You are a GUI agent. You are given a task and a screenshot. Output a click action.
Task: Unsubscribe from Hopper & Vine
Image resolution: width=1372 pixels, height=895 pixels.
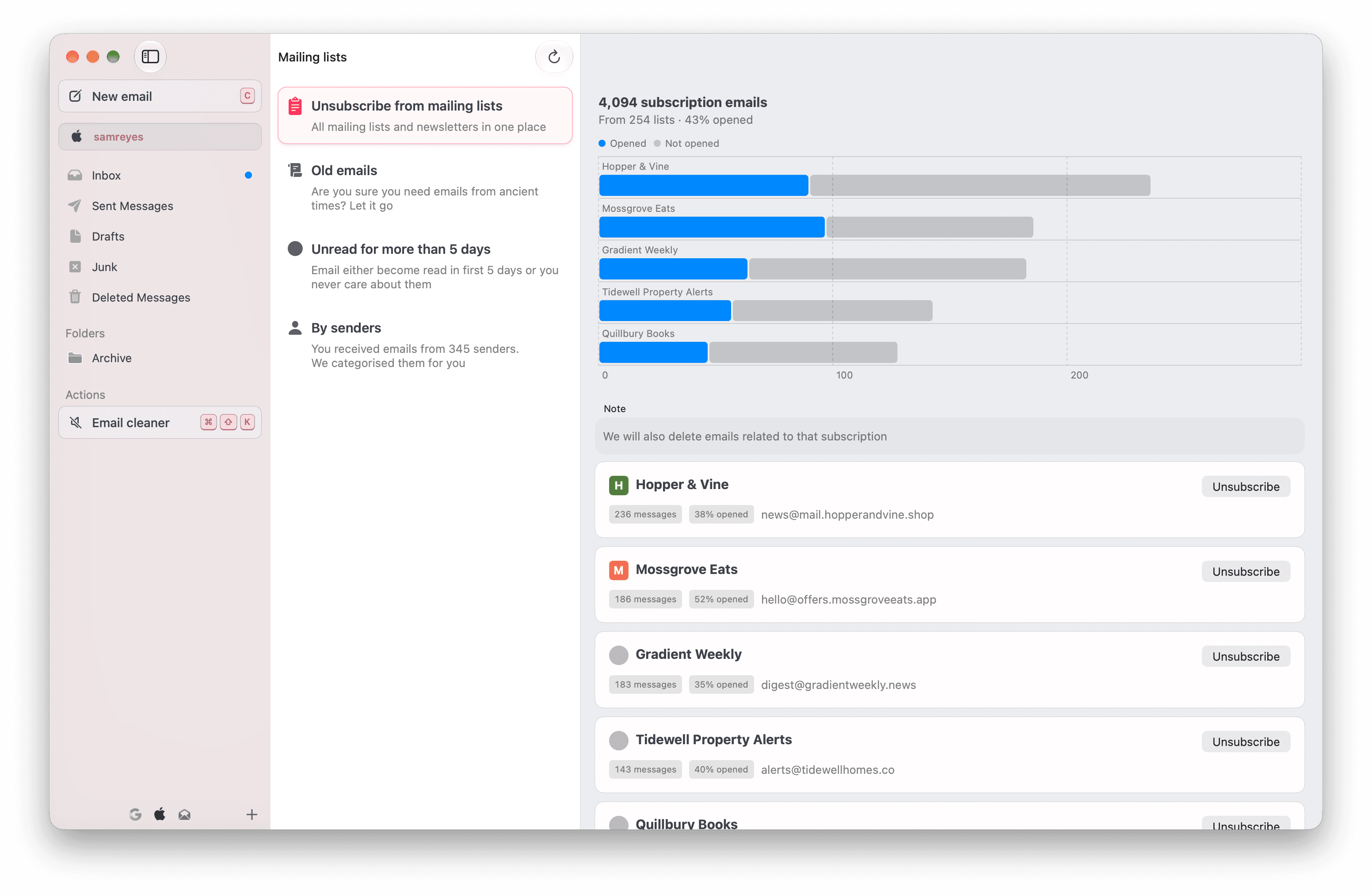click(x=1246, y=486)
